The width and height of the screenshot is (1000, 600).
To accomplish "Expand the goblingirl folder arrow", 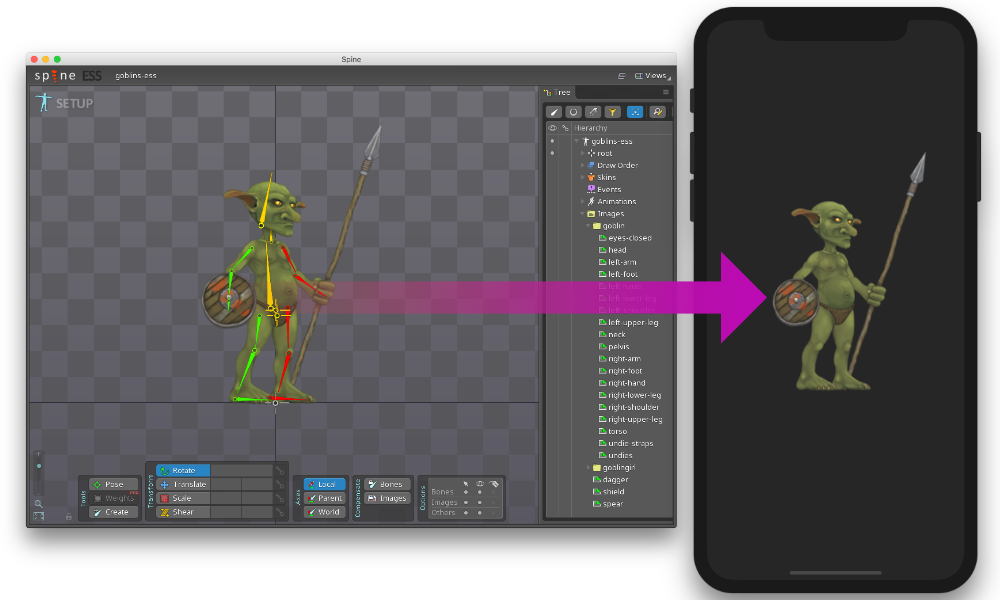I will [x=588, y=467].
